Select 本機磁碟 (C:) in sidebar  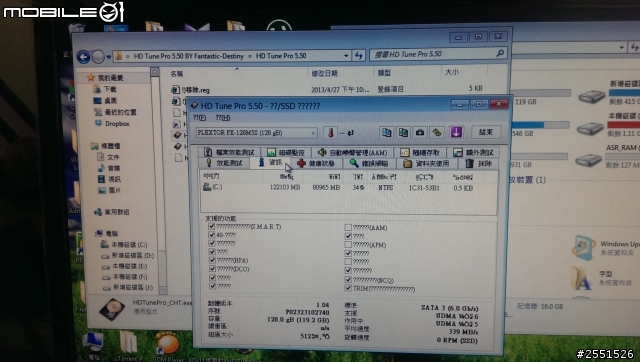pos(124,244)
